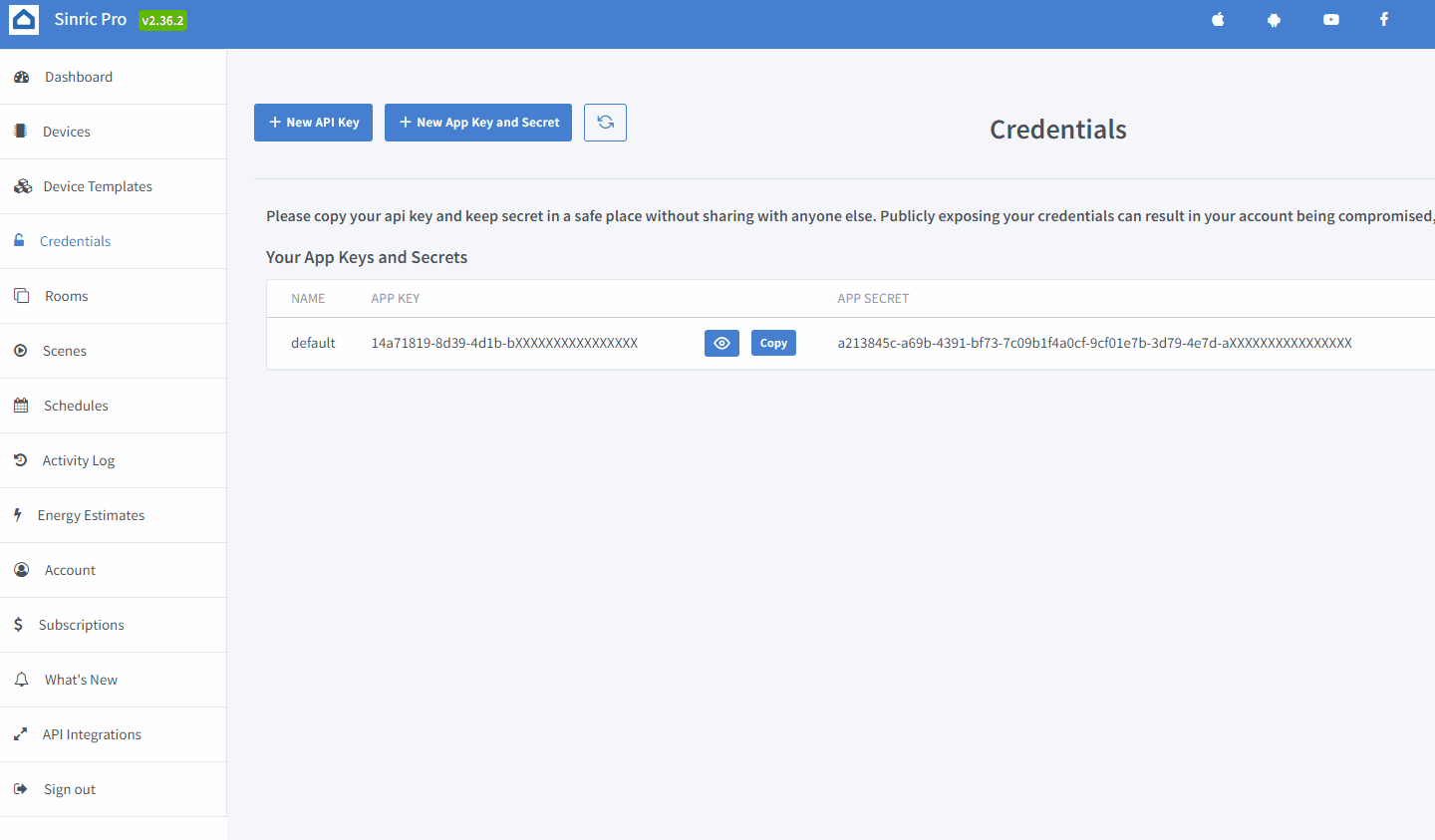
Task: Add a New App Key and Secret
Action: point(478,123)
